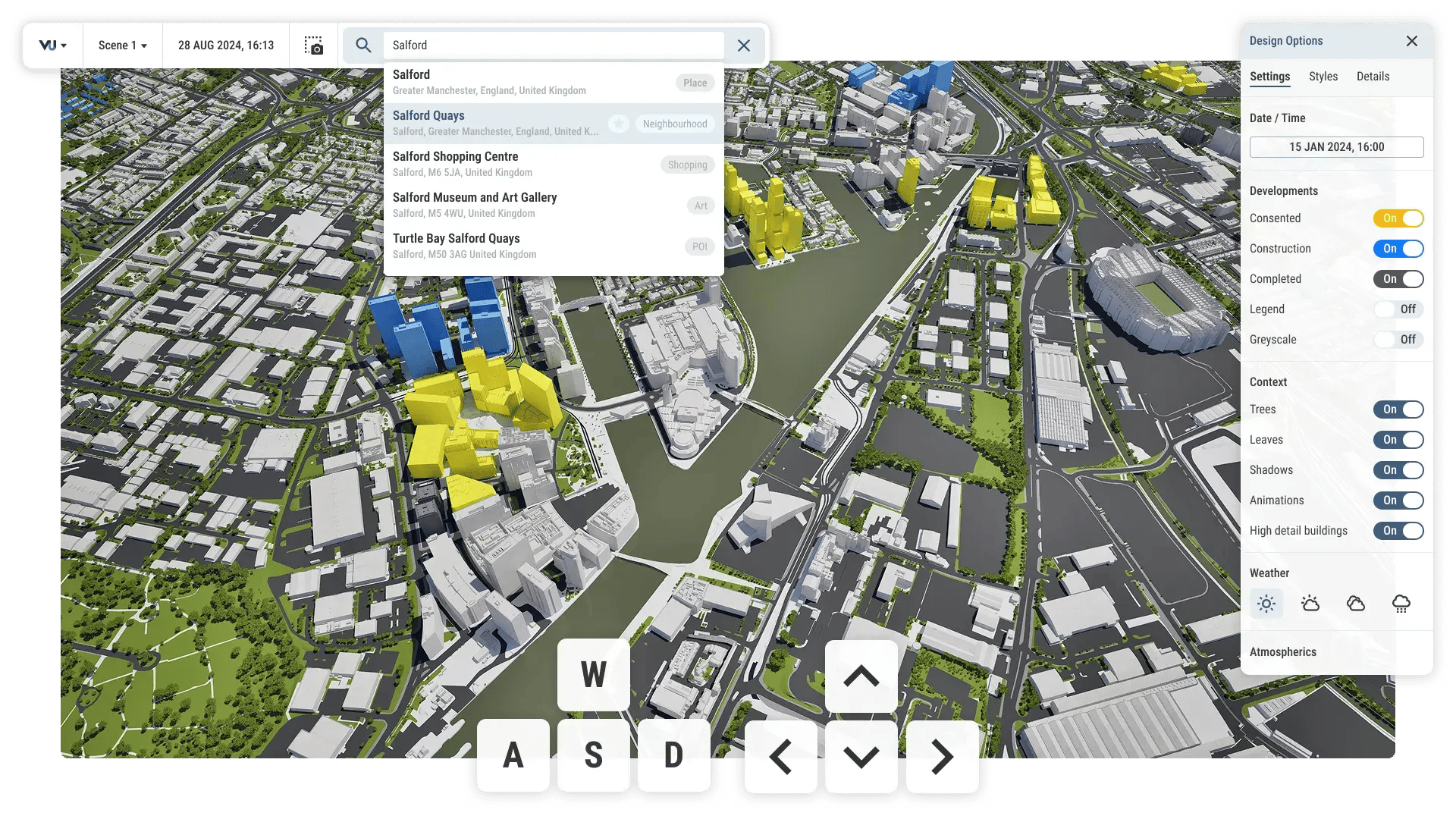Select the sunny weather icon

pos(1266,604)
